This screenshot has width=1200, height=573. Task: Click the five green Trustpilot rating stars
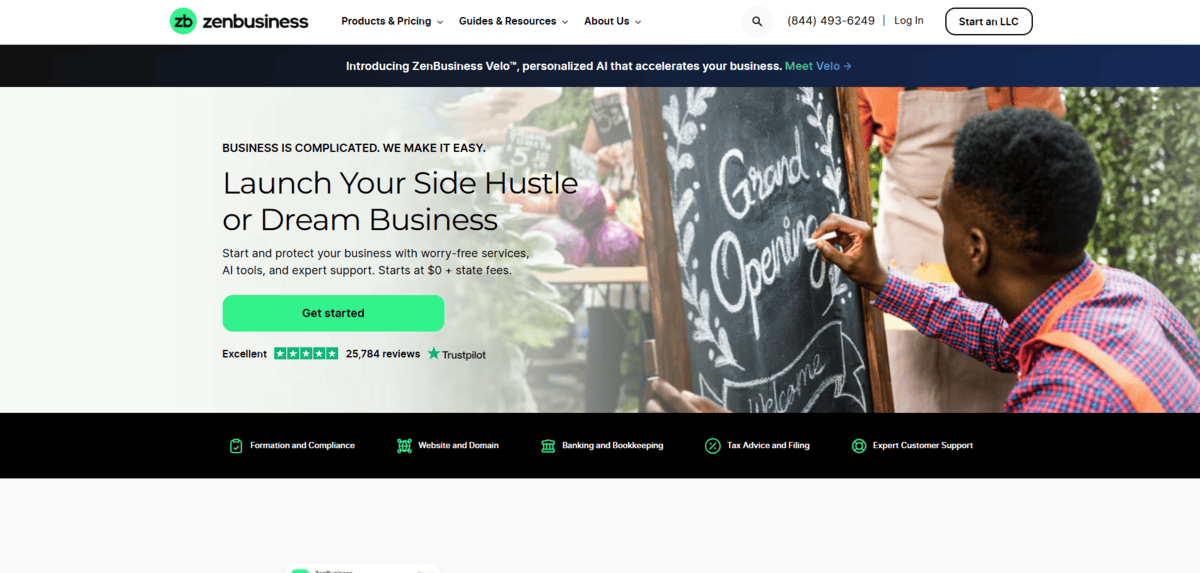pyautogui.click(x=306, y=354)
